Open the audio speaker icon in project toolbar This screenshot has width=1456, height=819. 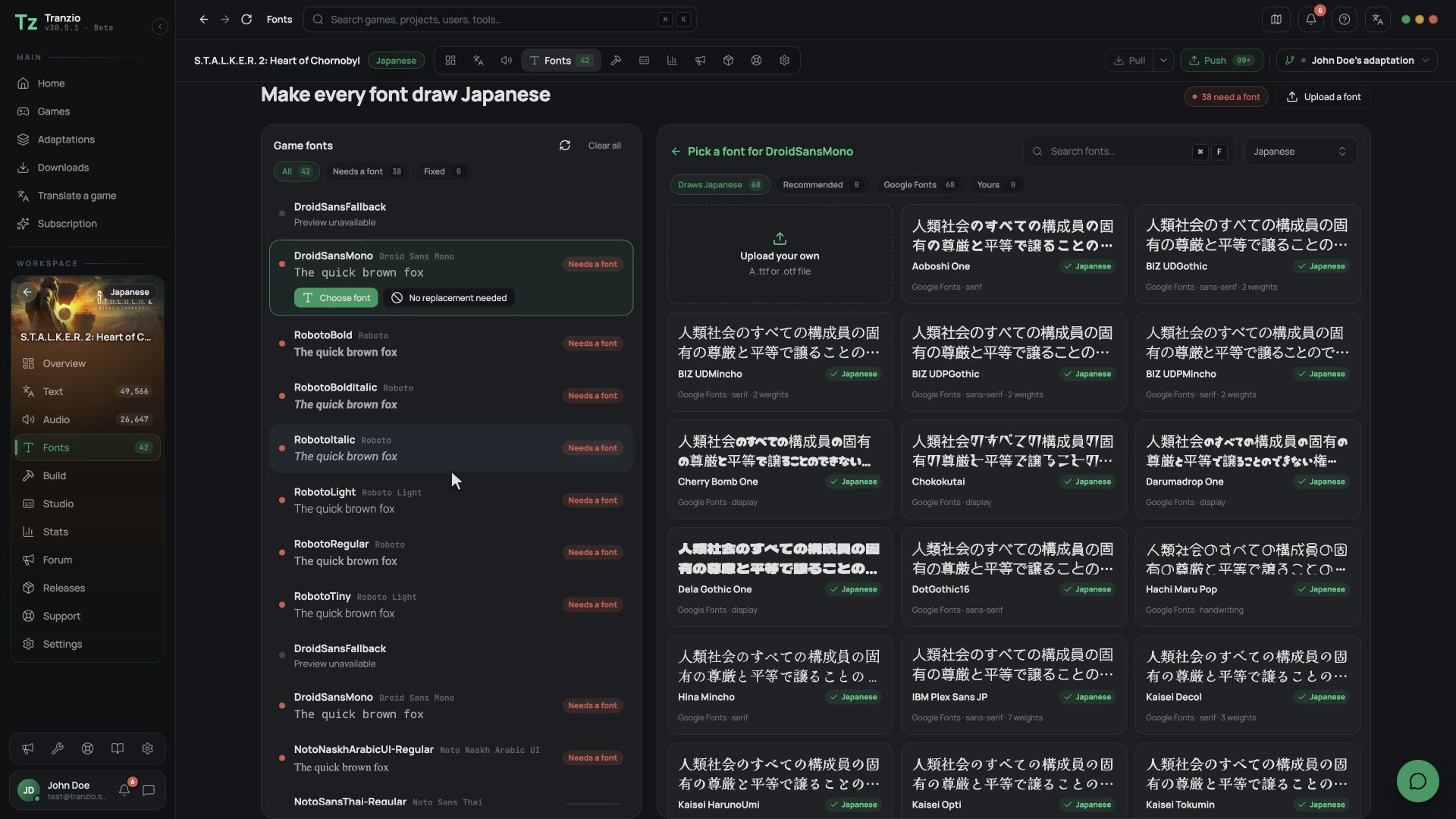(x=507, y=61)
